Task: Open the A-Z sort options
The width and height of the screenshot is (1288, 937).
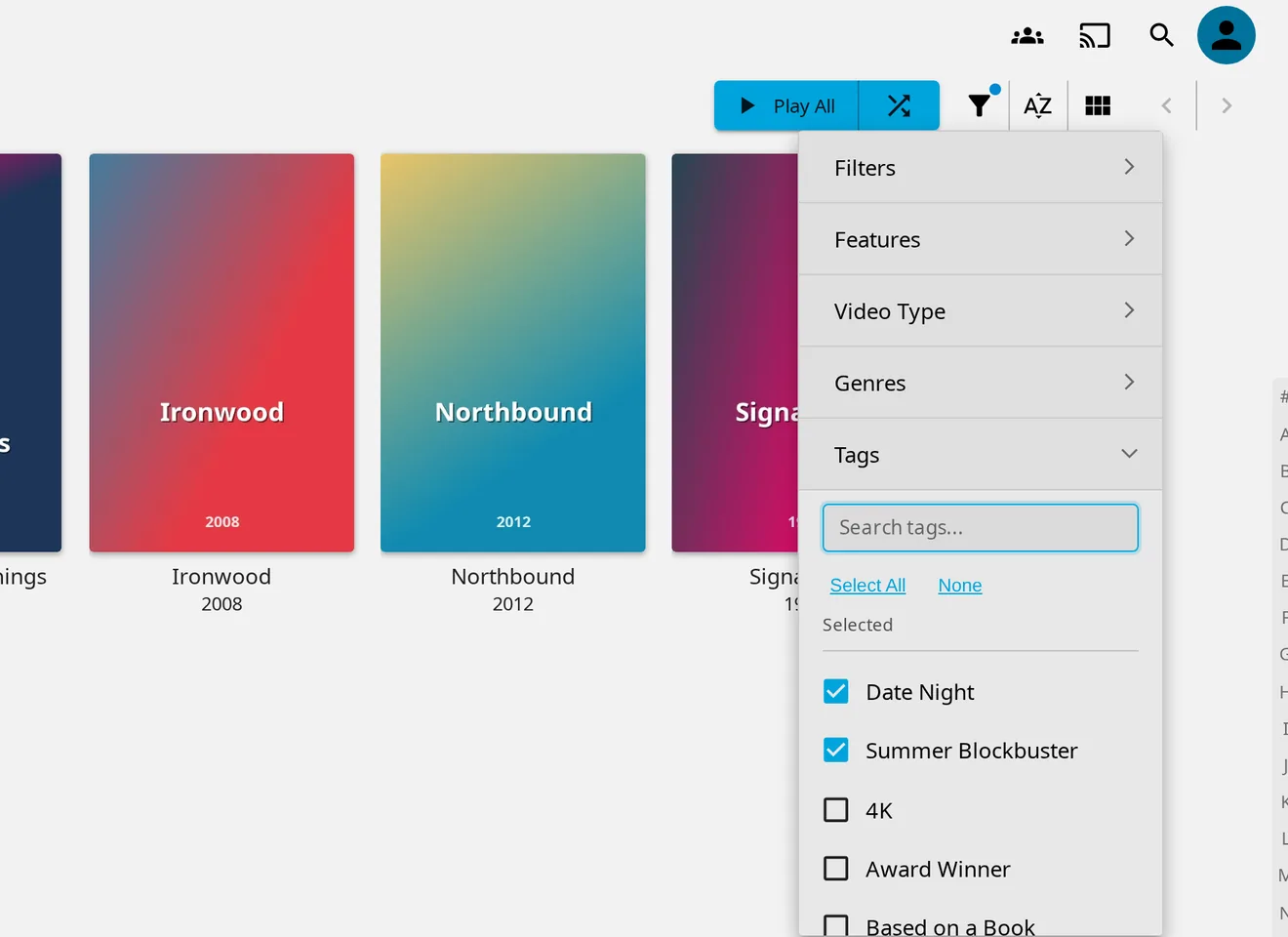Action: pyautogui.click(x=1038, y=105)
